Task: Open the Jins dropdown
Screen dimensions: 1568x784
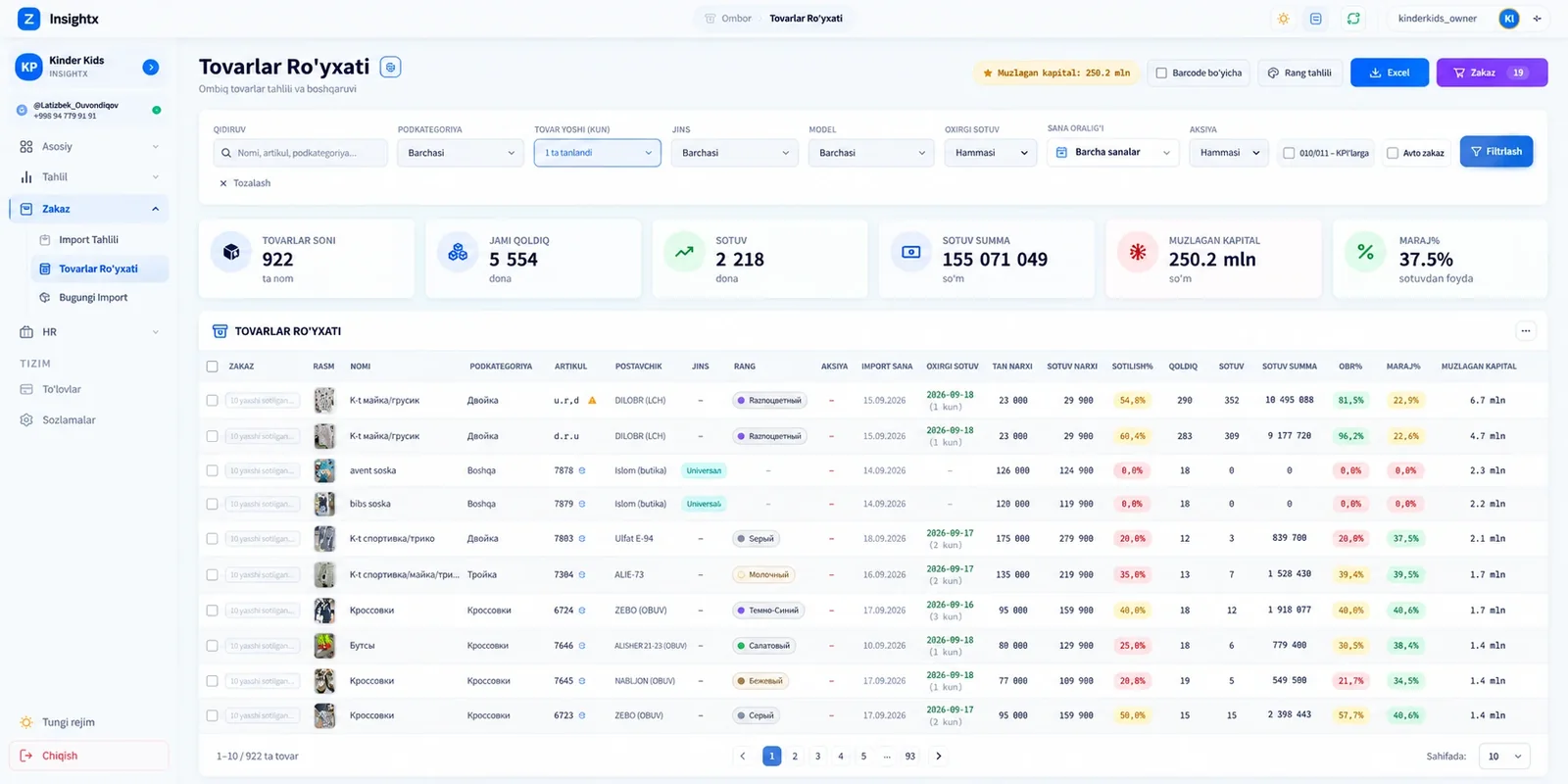Action: click(x=735, y=153)
